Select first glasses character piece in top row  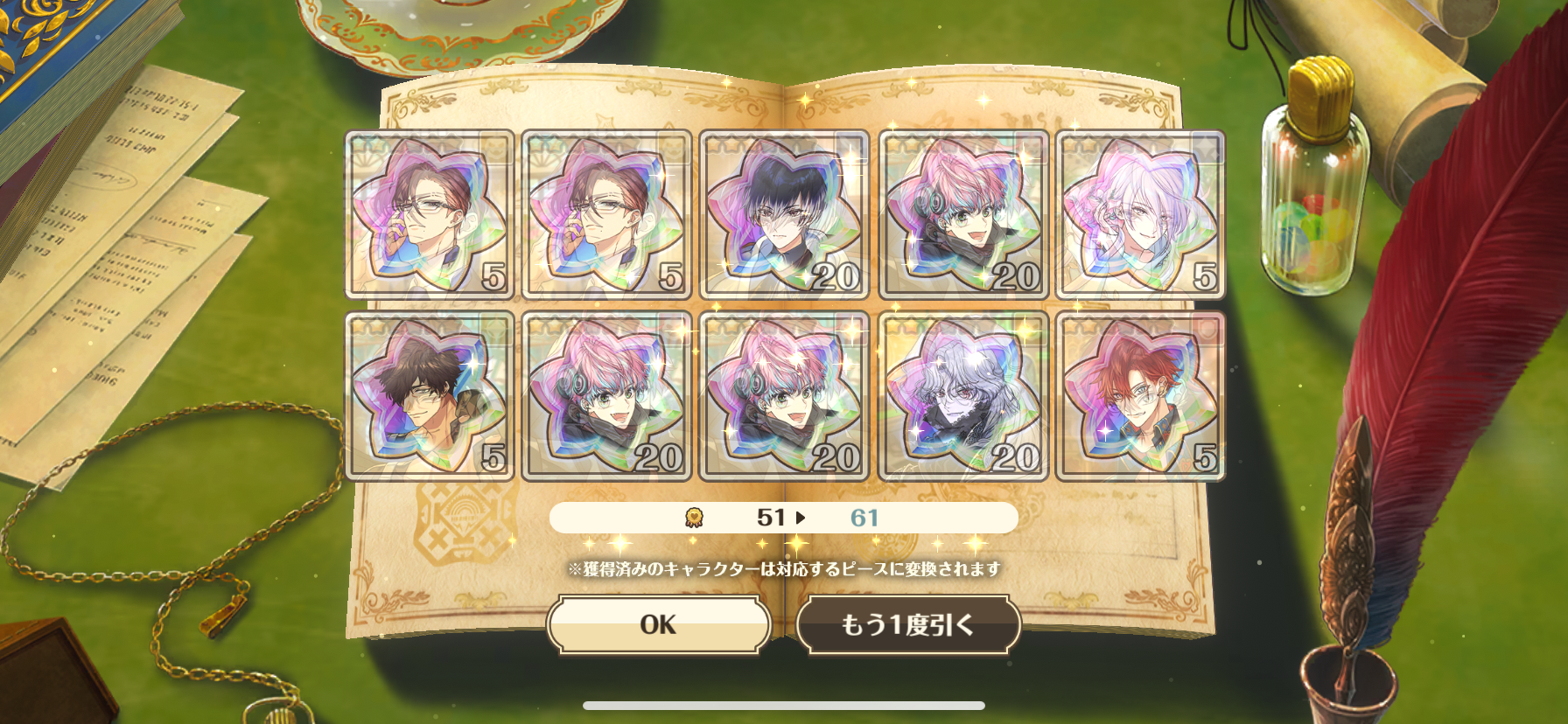[x=429, y=215]
